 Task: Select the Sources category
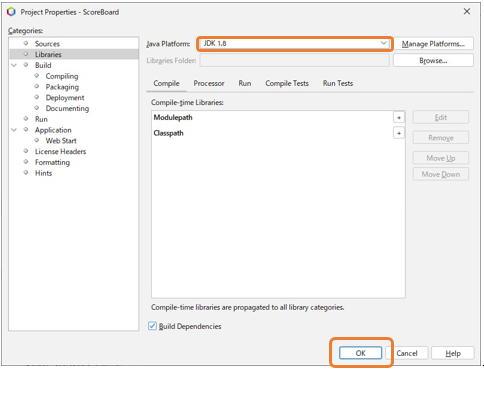click(47, 44)
